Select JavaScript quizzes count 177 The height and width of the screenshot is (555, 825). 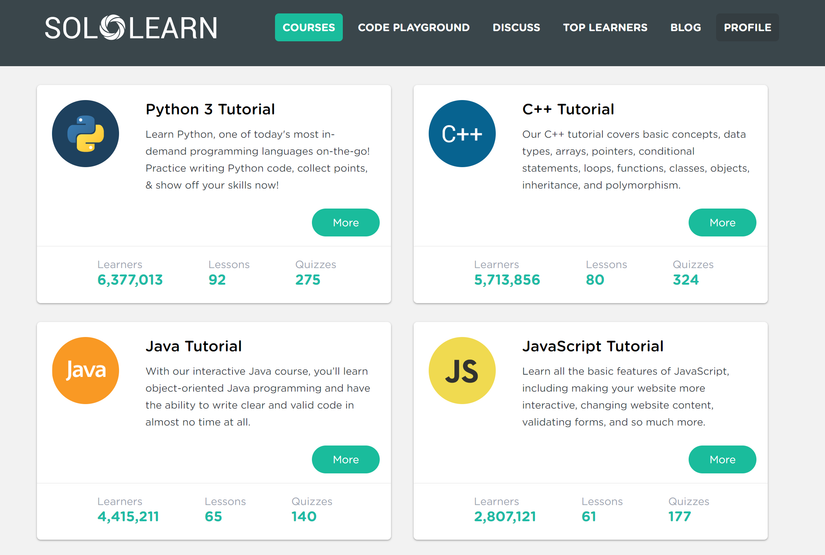coord(679,517)
